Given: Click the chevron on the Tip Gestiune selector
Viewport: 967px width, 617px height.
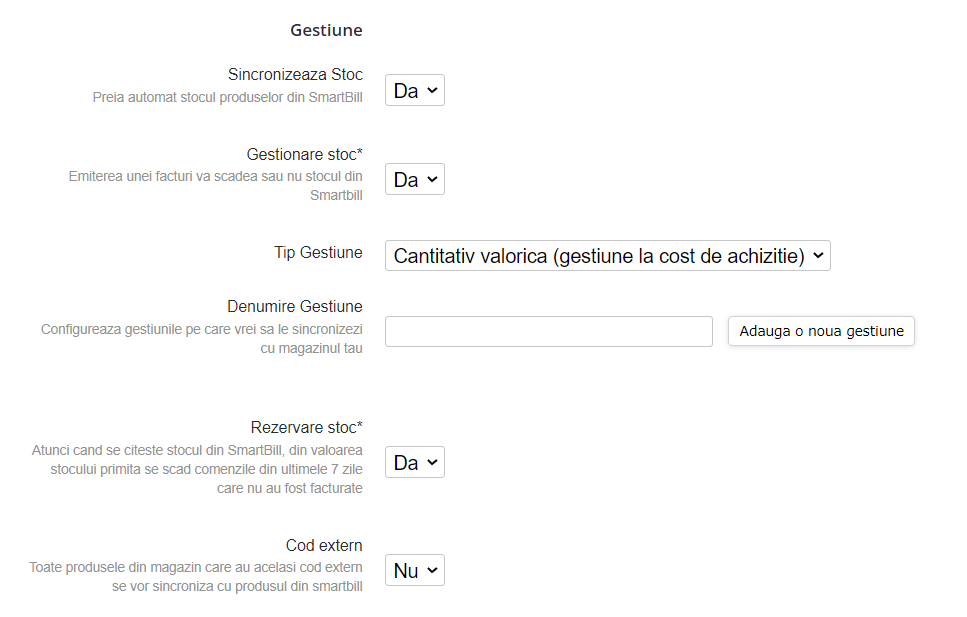Looking at the screenshot, I should [x=818, y=255].
